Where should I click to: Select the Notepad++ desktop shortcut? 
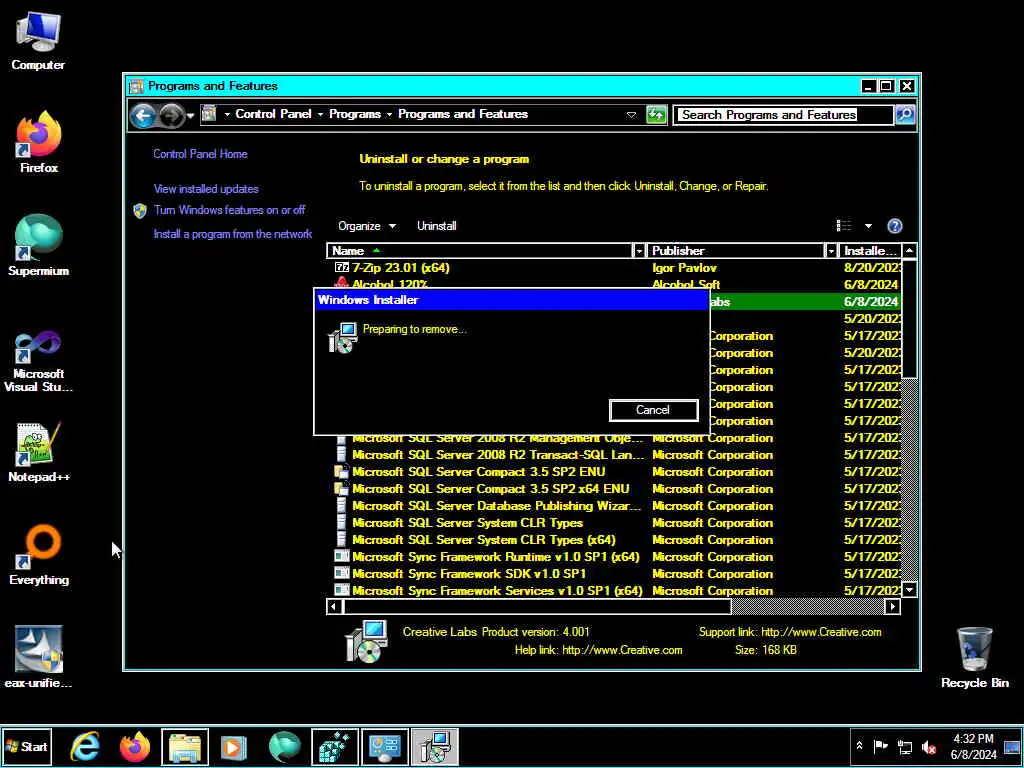coord(39,452)
